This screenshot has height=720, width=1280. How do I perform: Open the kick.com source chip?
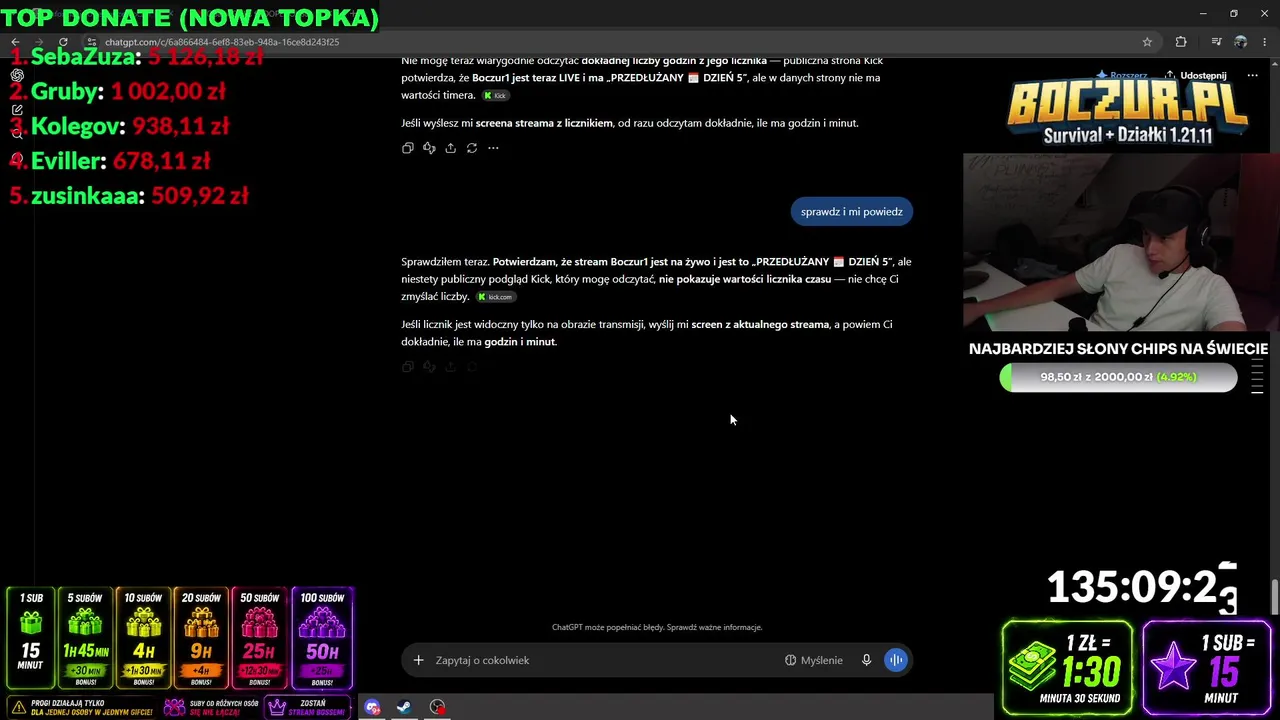click(495, 297)
